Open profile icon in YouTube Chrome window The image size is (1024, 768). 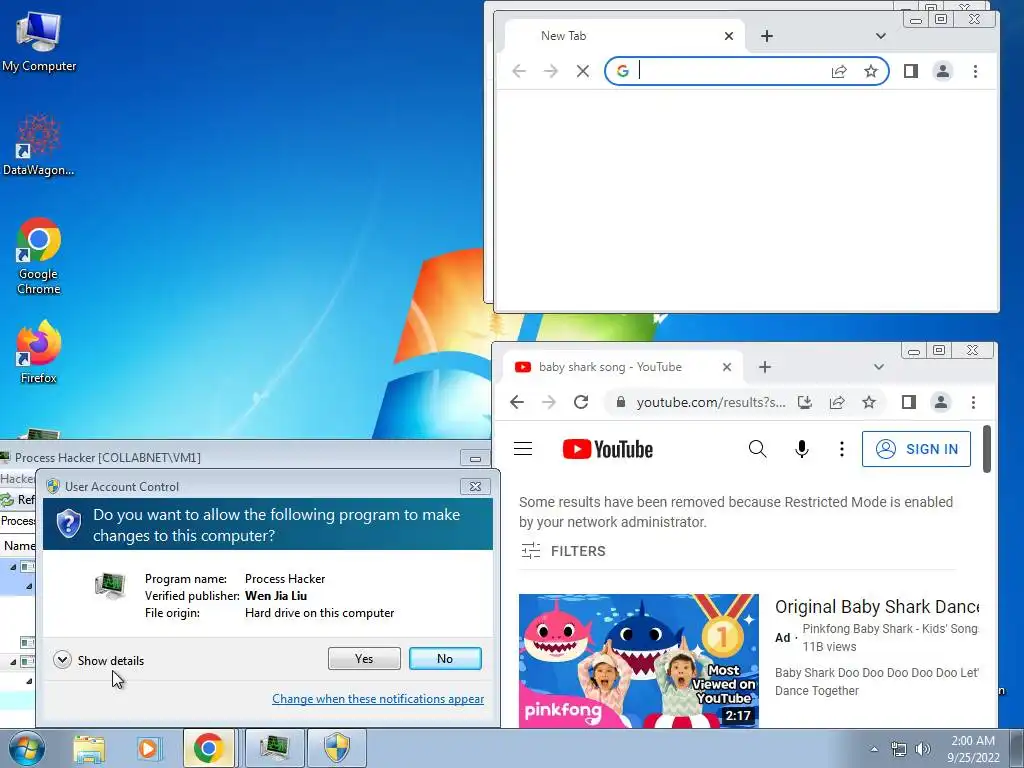[941, 402]
